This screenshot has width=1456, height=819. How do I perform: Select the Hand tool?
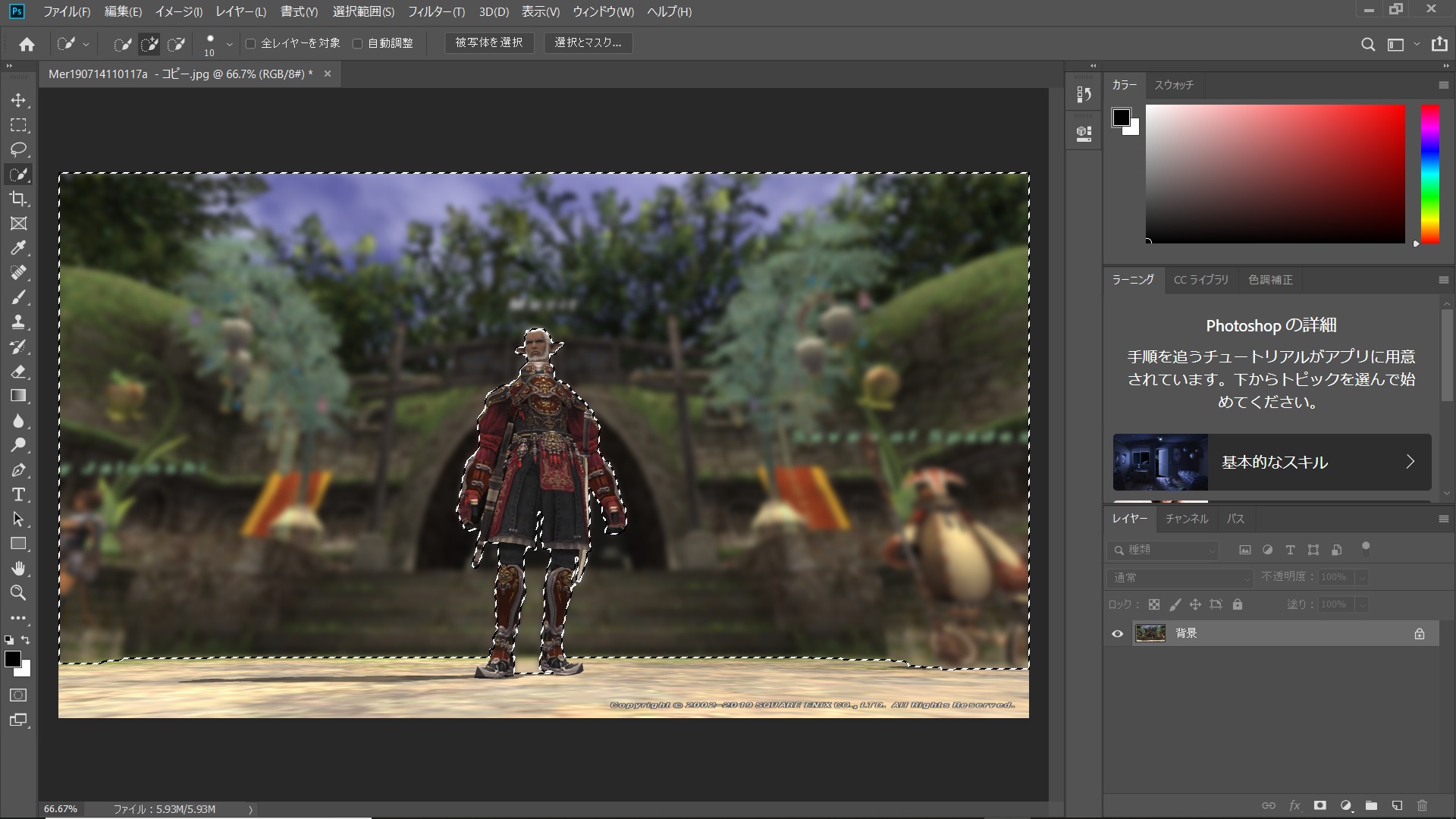click(18, 568)
